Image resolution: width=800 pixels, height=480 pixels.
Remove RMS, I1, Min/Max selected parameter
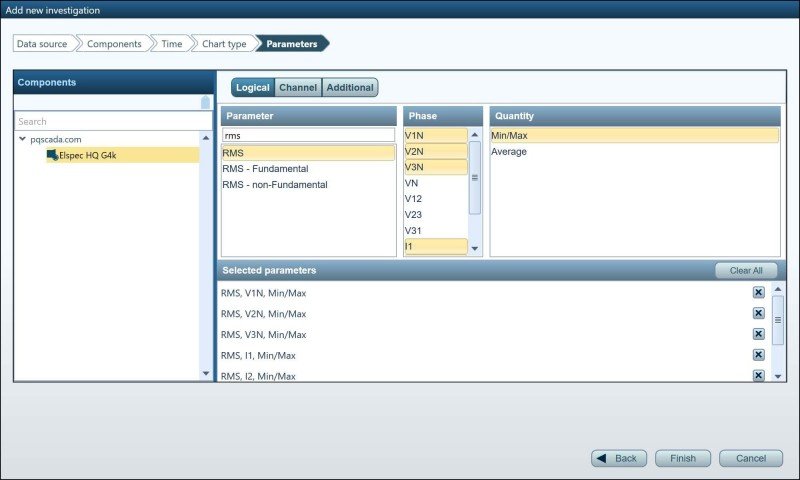pyautogui.click(x=759, y=355)
